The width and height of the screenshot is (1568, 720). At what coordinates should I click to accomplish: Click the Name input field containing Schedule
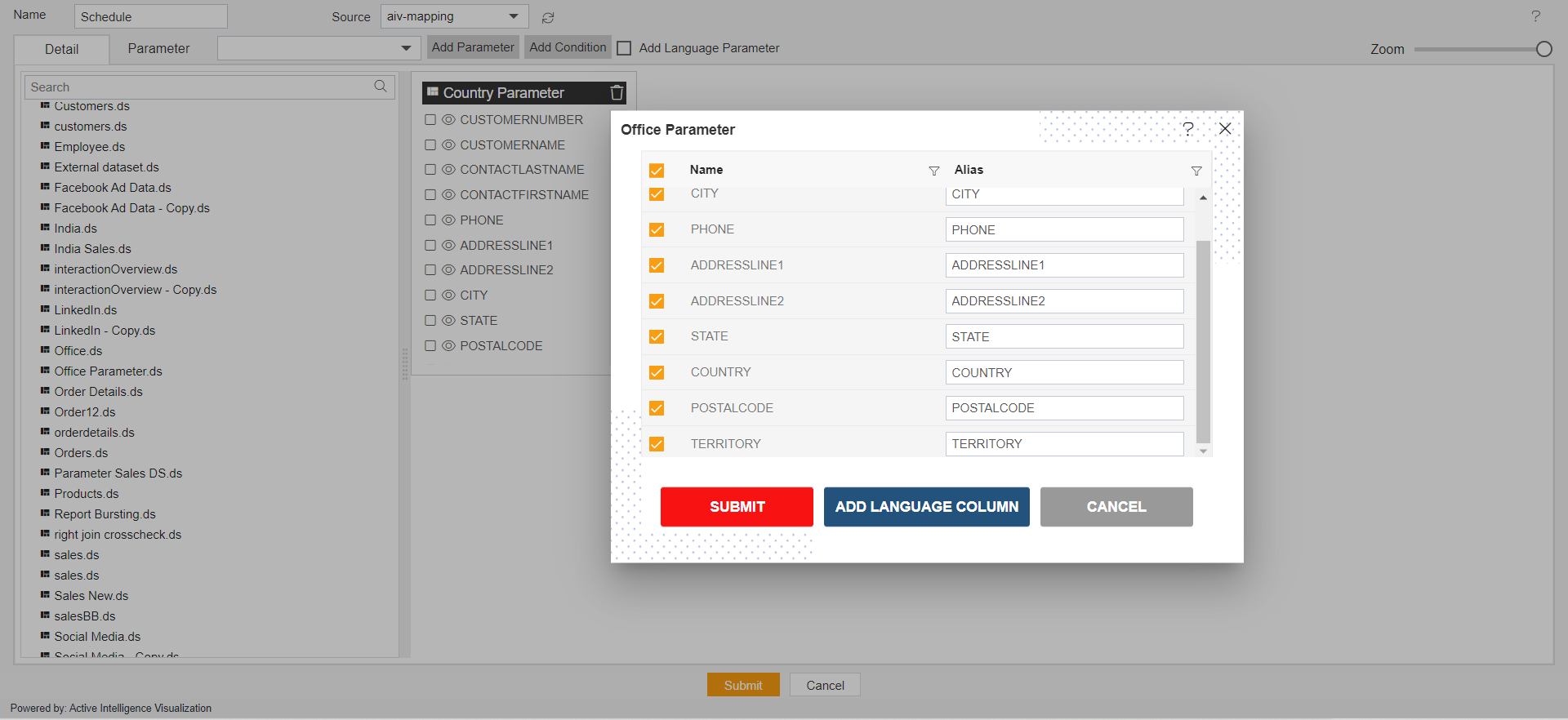click(150, 16)
